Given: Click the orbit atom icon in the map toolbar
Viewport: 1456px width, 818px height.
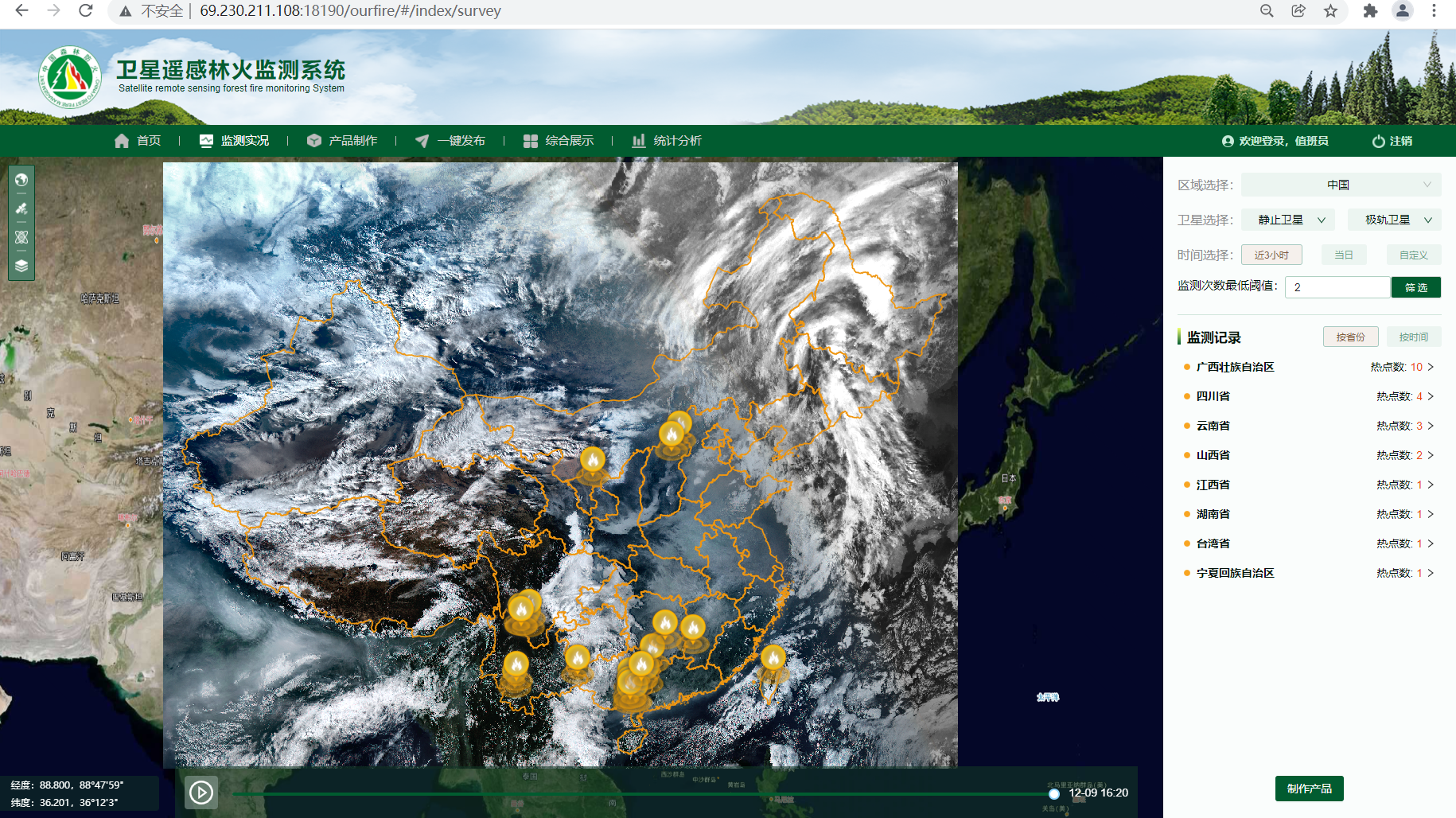Looking at the screenshot, I should pos(21,237).
